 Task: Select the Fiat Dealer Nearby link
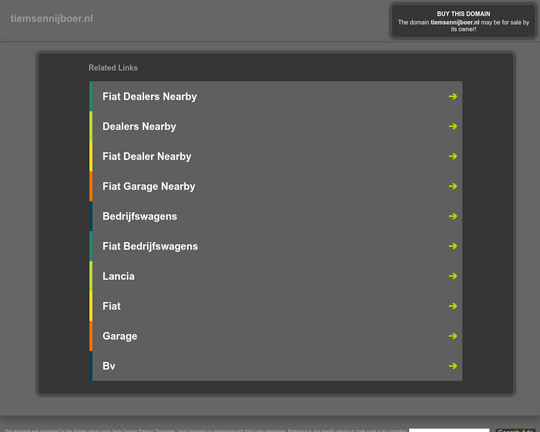(x=147, y=156)
